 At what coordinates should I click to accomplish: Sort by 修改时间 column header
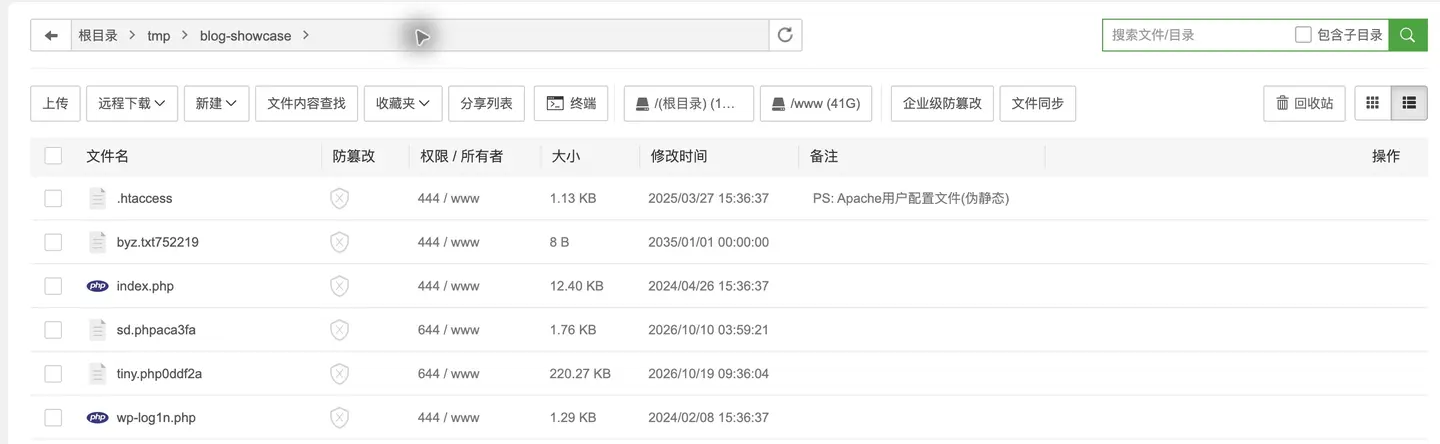point(679,156)
